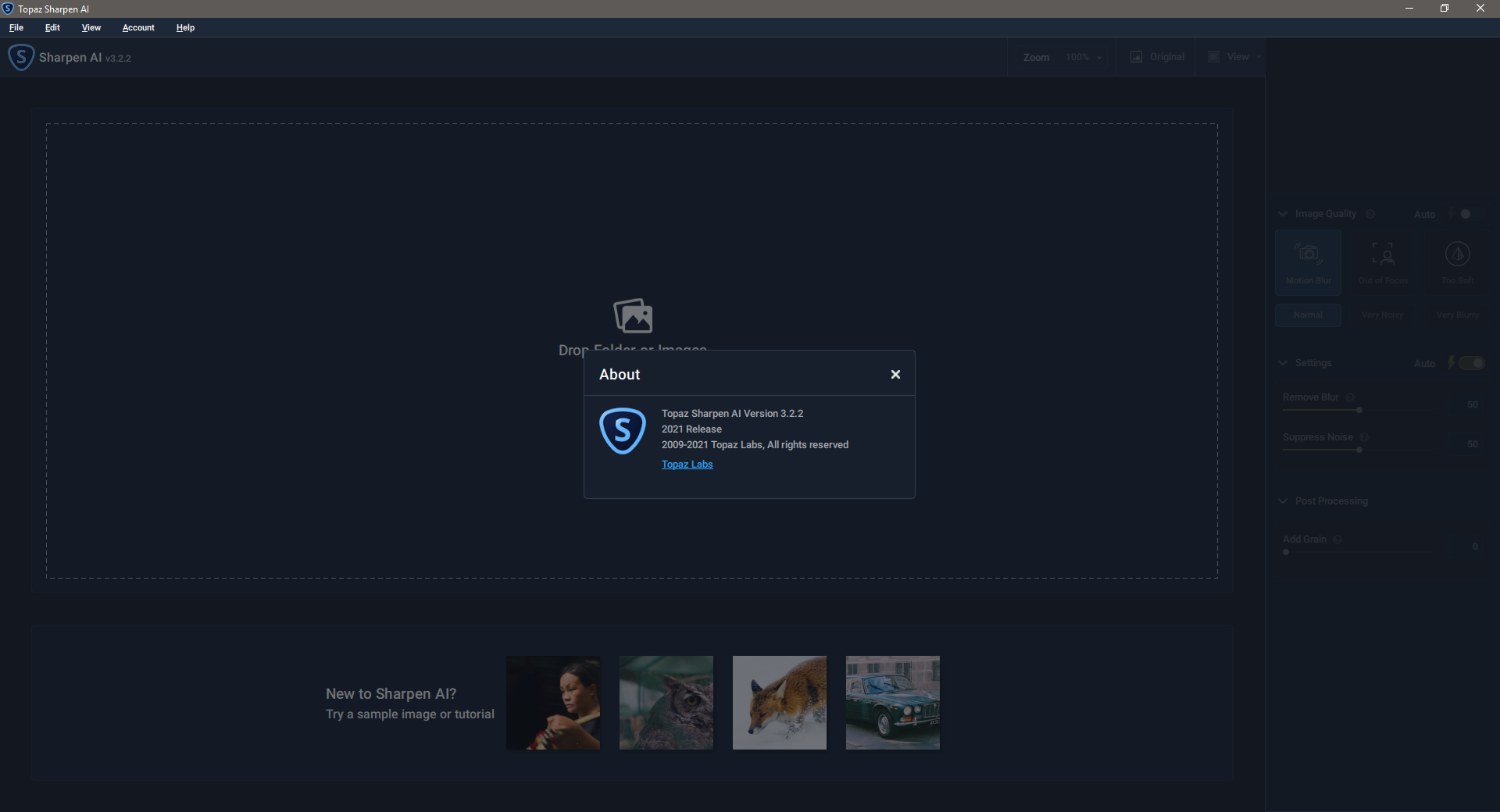Viewport: 1500px width, 812px height.
Task: Choose the Normal mode button
Action: point(1309,315)
